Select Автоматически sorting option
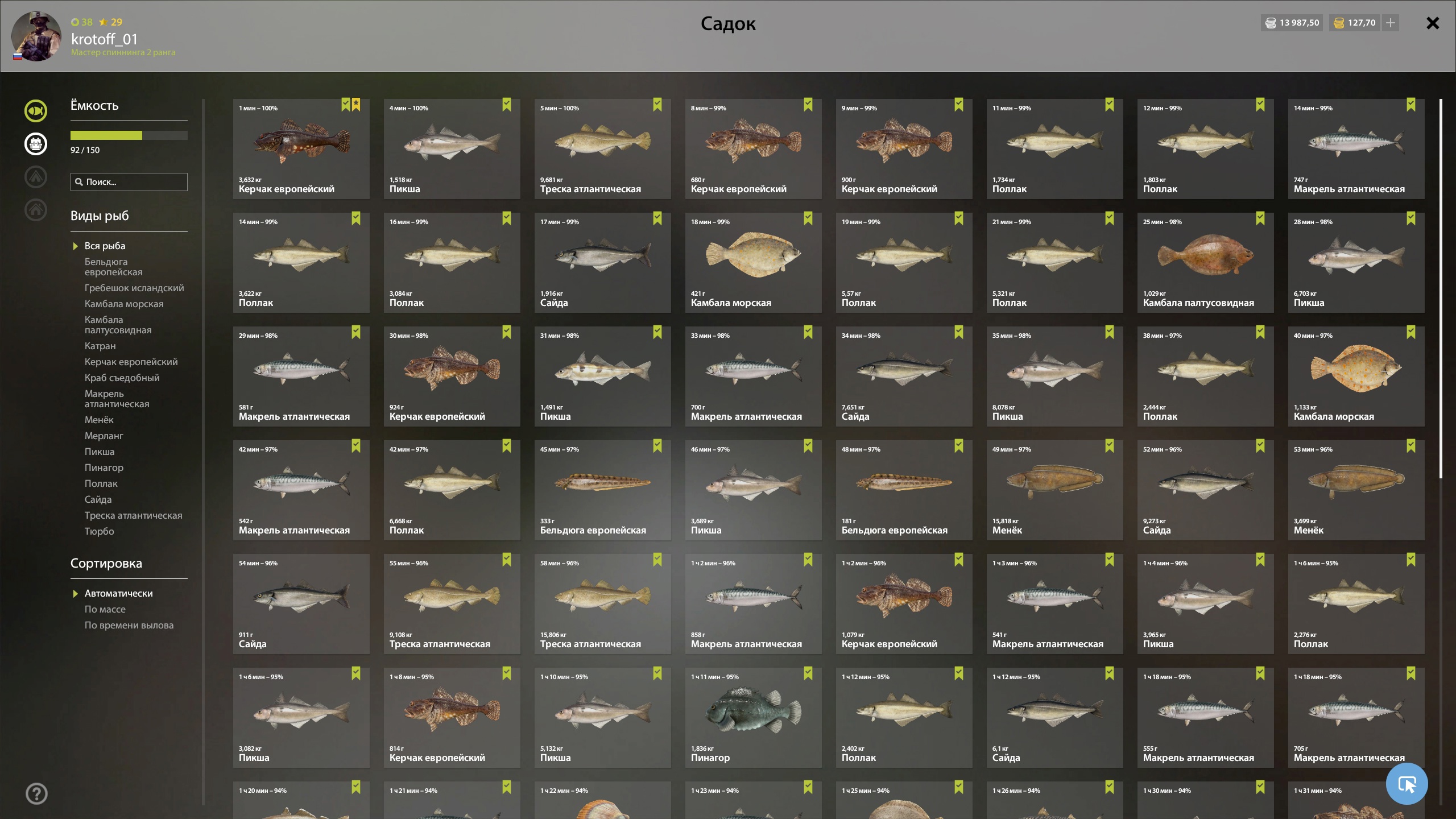1456x819 pixels. [x=118, y=593]
